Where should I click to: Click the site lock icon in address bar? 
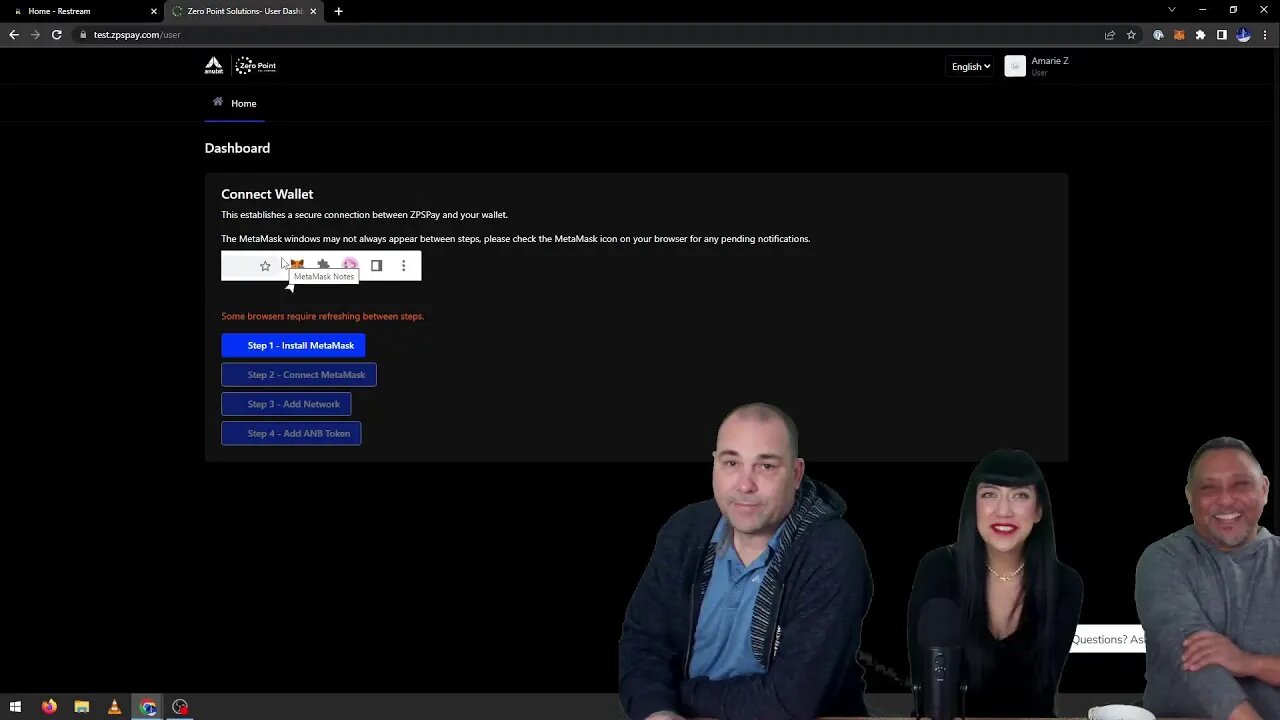point(83,34)
